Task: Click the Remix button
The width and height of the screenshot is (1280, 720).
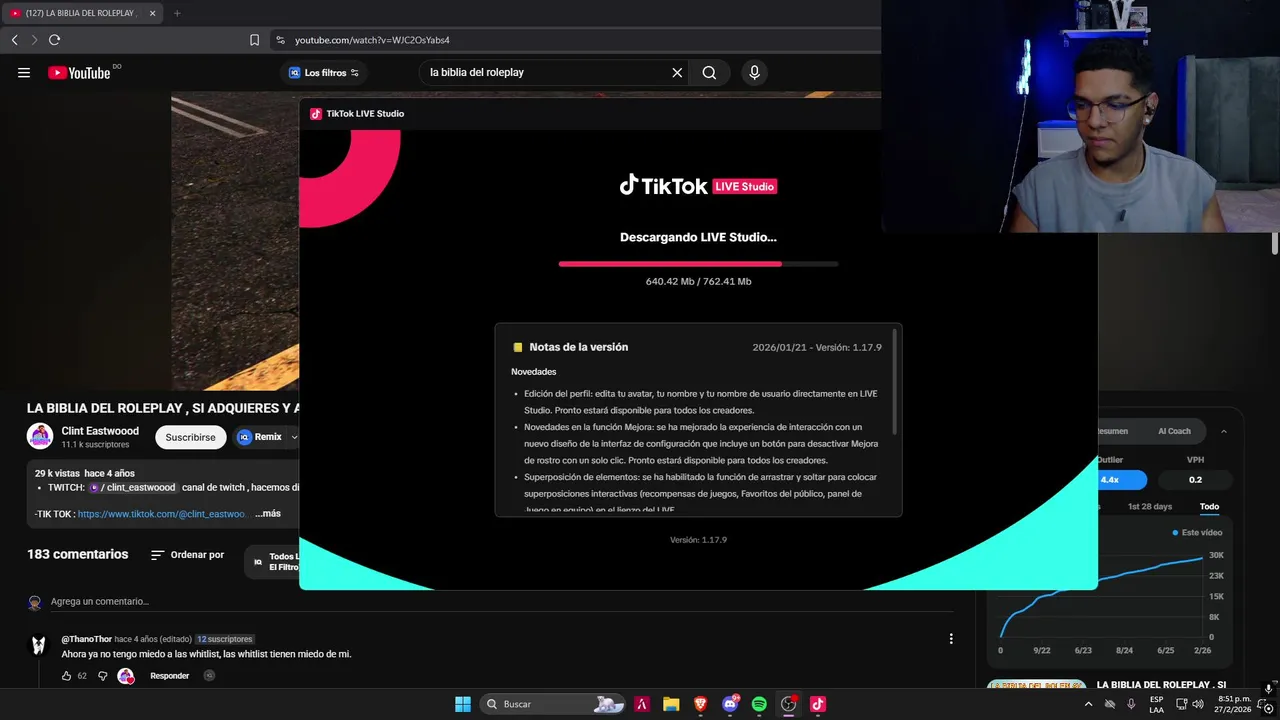Action: point(260,437)
